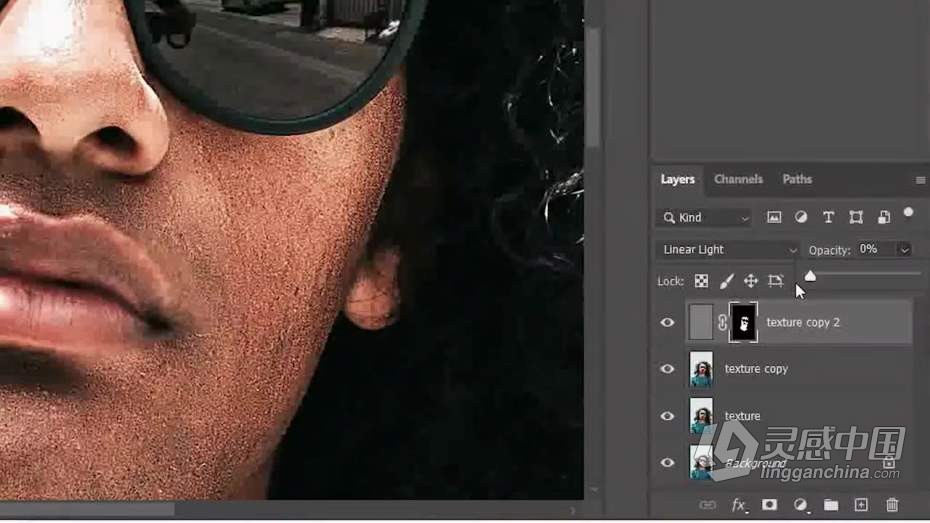The height and width of the screenshot is (523, 930).
Task: Filter layers by type layer icon
Action: (x=828, y=218)
